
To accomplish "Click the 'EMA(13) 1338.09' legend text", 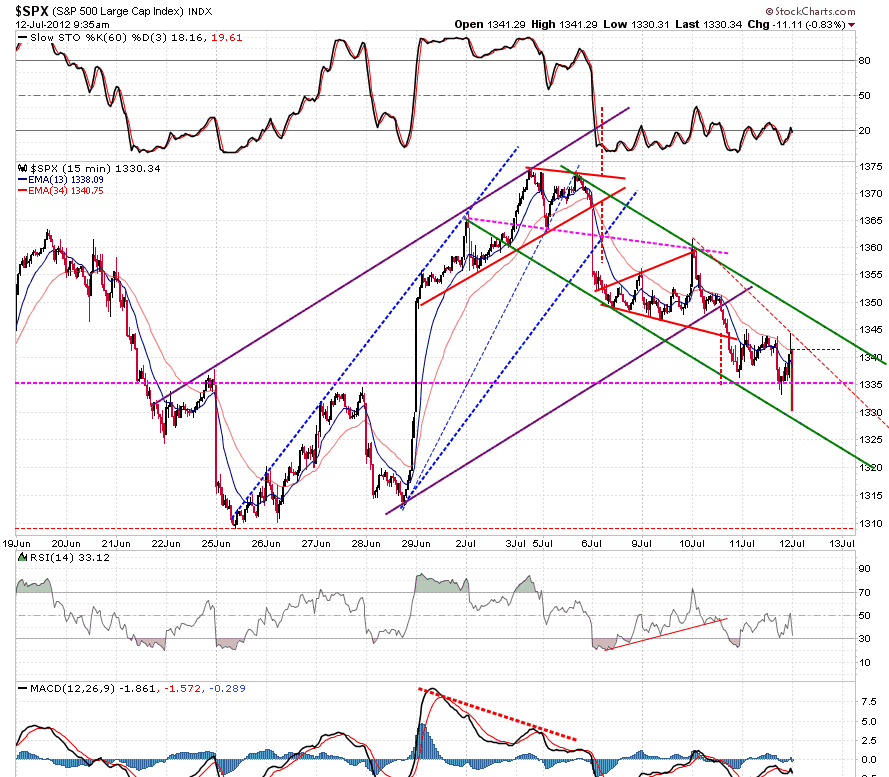I will click(66, 180).
